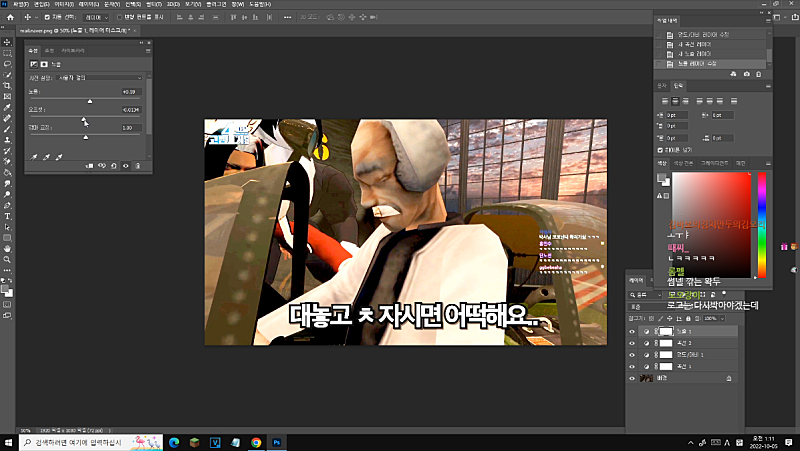The width and height of the screenshot is (800, 451).
Task: Select the Move tool in the toolbar
Action: pyautogui.click(x=7, y=41)
